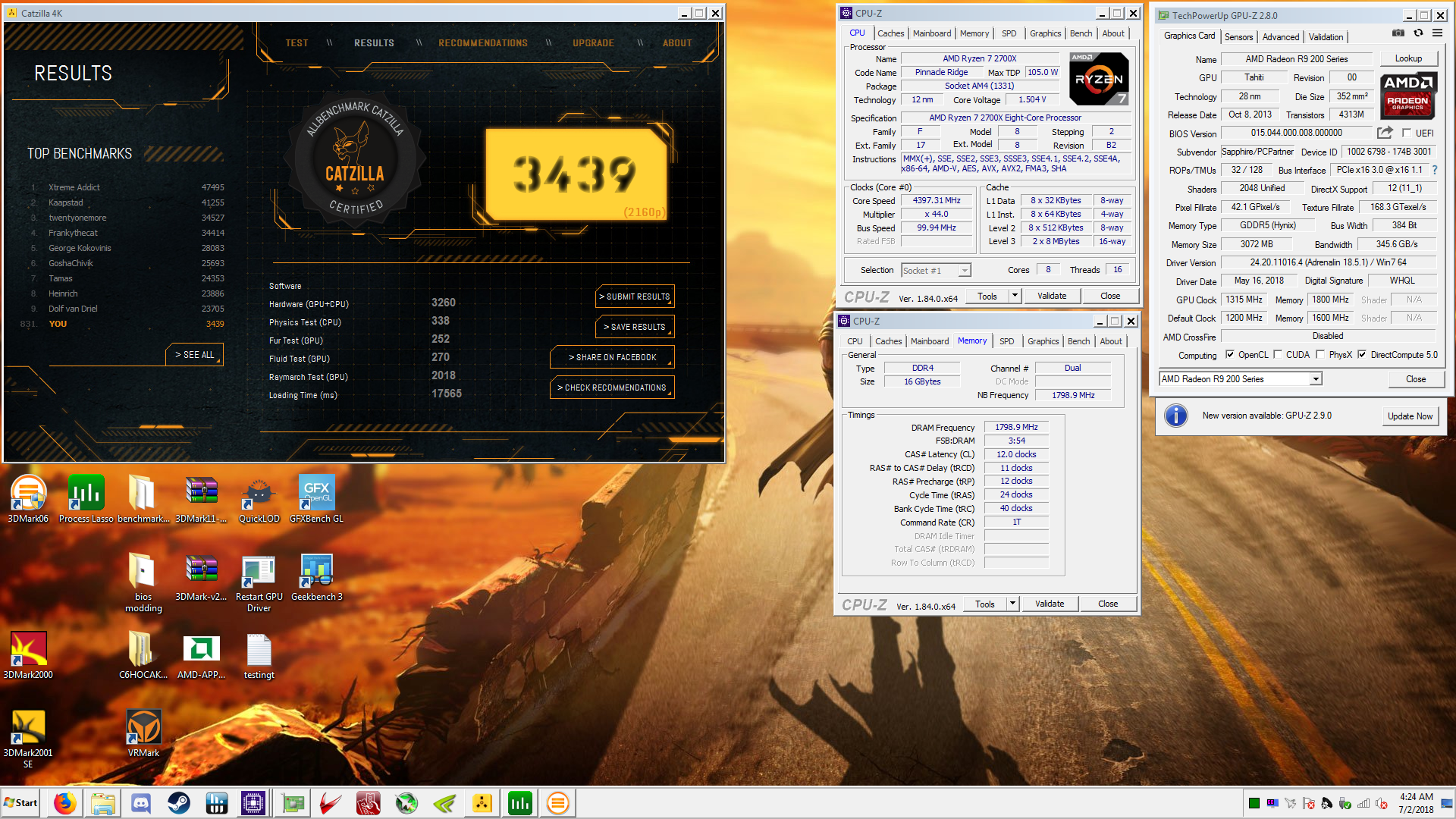Open the Process Lasso desktop shortcut
Screen dimensions: 1456x819
(x=86, y=498)
